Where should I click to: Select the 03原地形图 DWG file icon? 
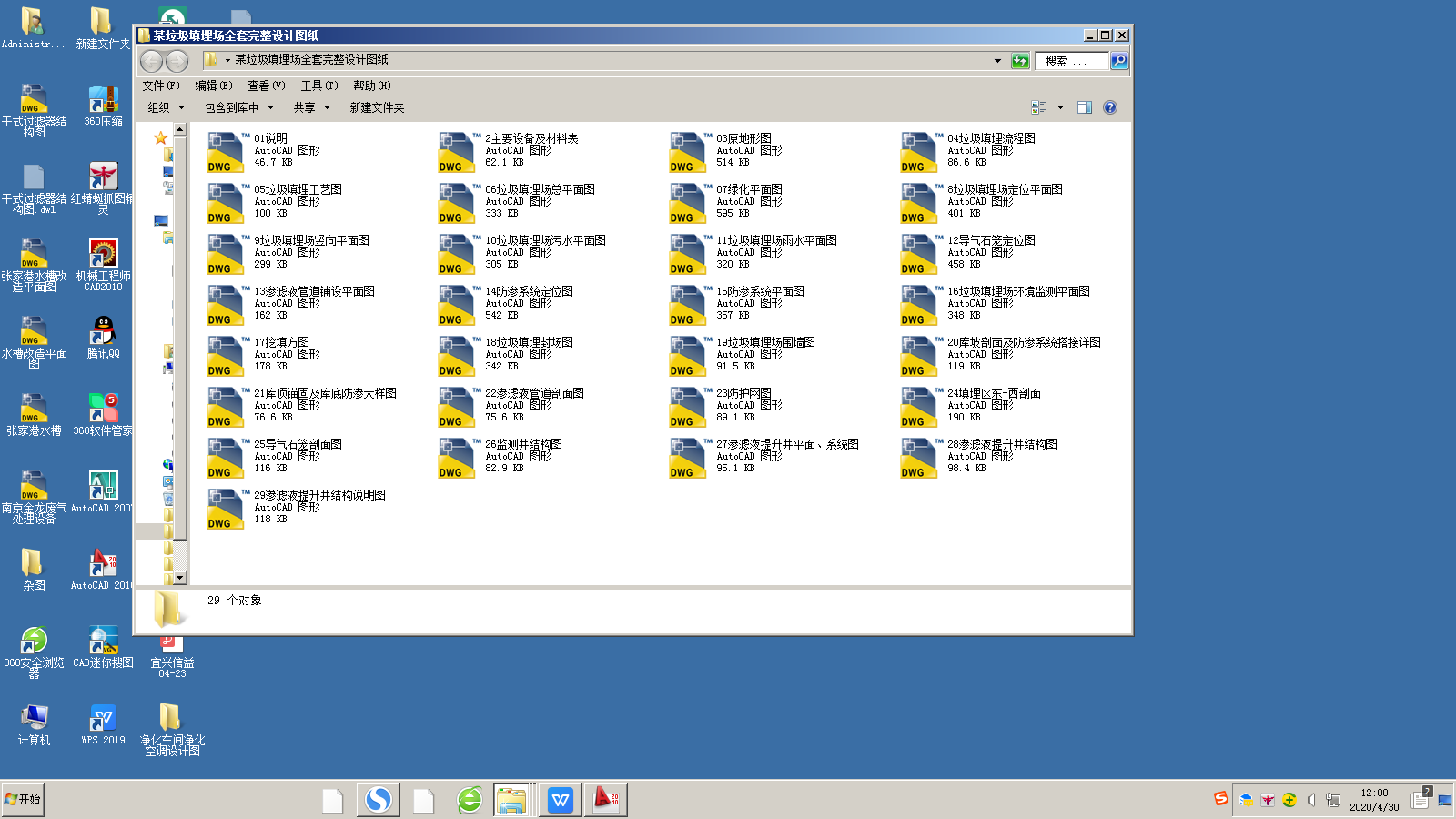[x=689, y=151]
